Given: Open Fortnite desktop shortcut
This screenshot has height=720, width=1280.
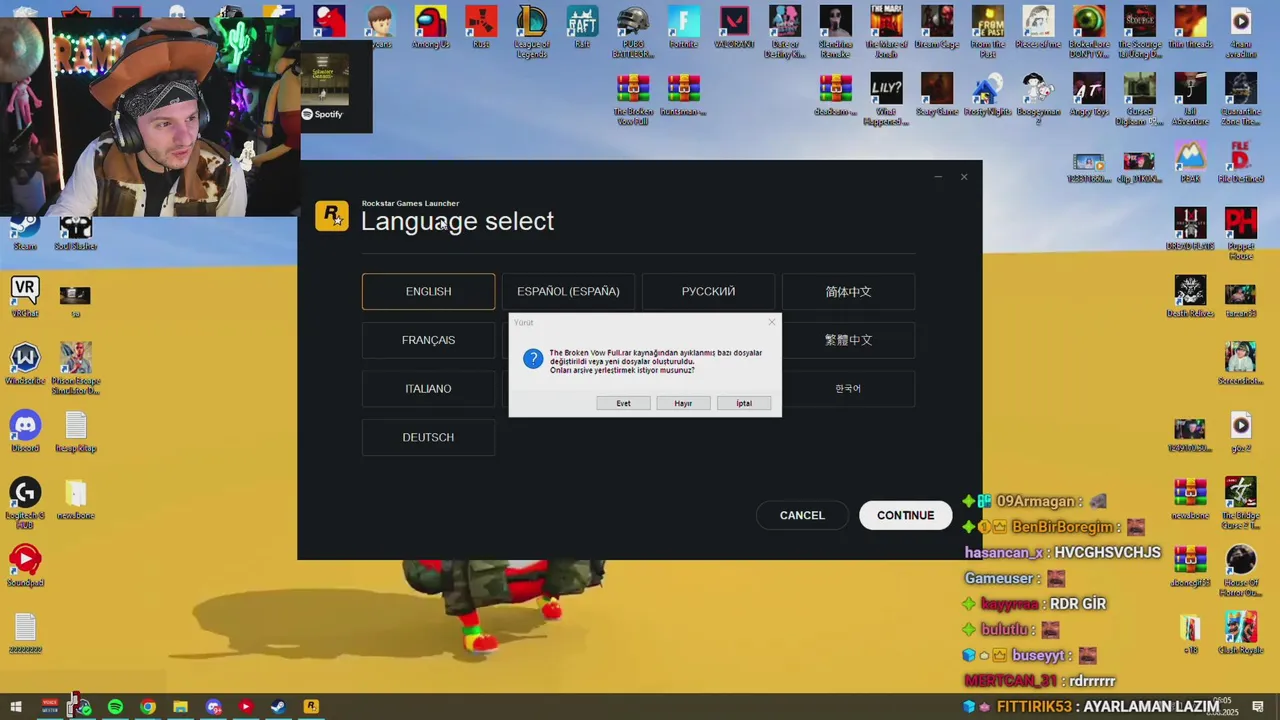Looking at the screenshot, I should [x=683, y=27].
